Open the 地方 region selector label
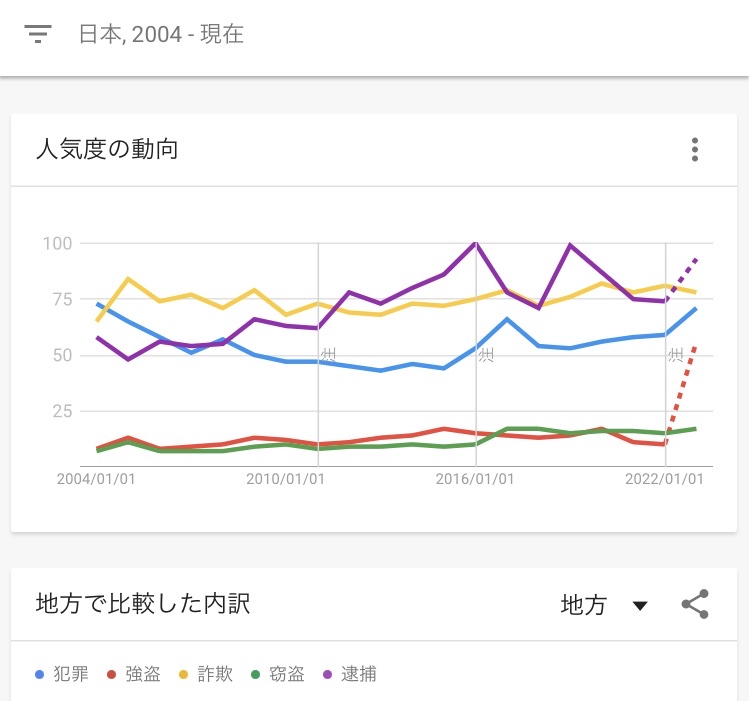The height and width of the screenshot is (701, 749). pyautogui.click(x=583, y=605)
